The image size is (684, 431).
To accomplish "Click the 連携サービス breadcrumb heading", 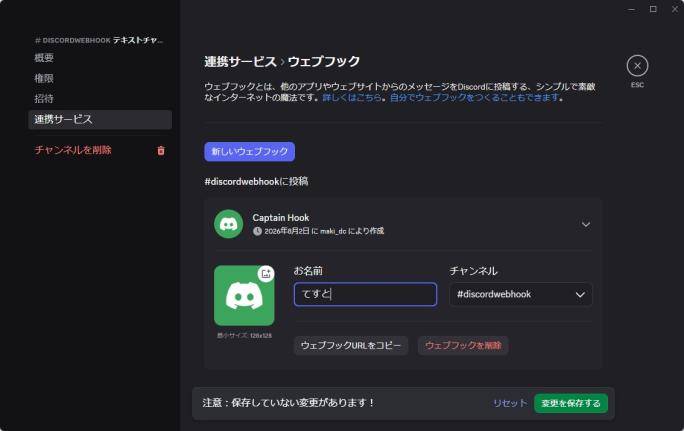I will [240, 62].
